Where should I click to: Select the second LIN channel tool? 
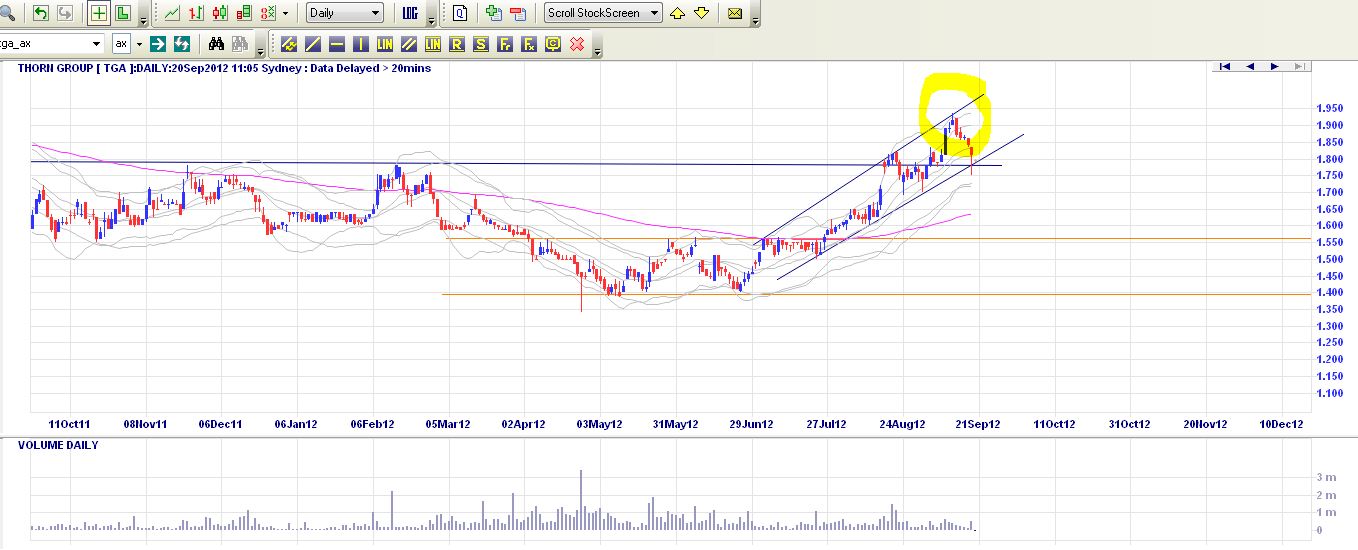click(x=432, y=44)
